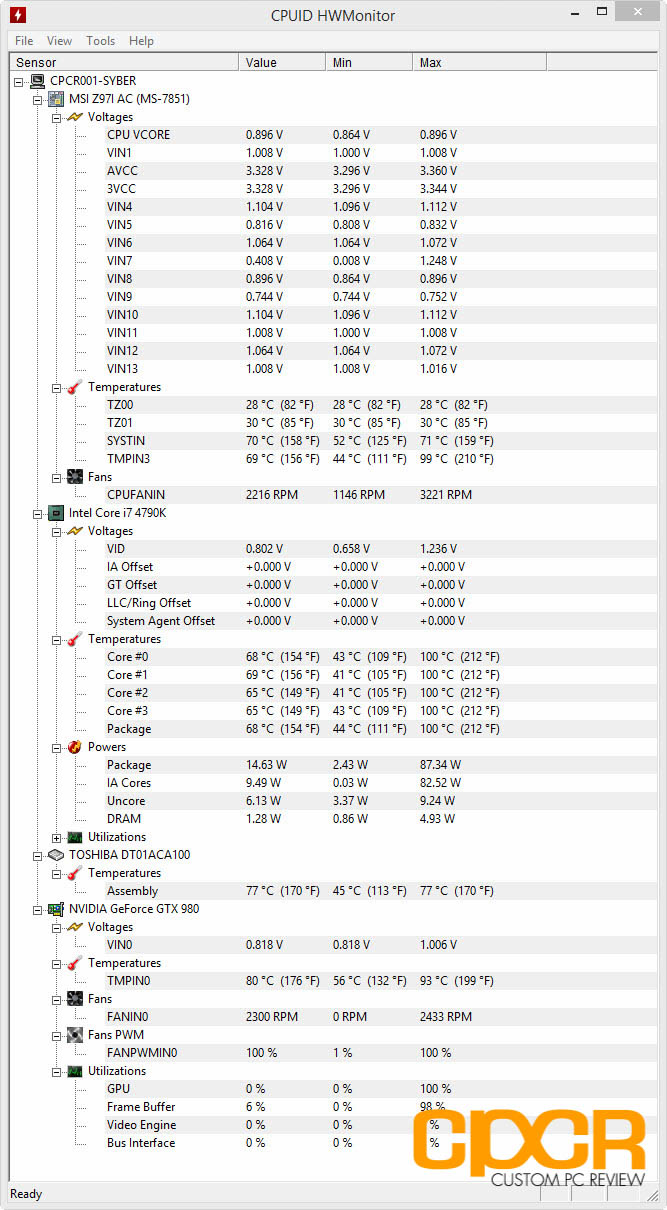Click the Max column header
The height and width of the screenshot is (1210, 667).
[479, 63]
